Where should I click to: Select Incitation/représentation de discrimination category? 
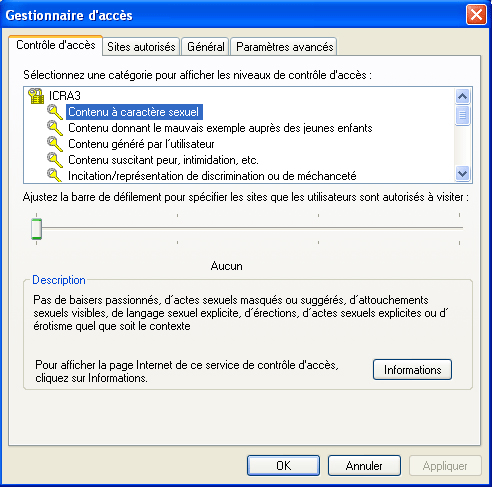[212, 176]
